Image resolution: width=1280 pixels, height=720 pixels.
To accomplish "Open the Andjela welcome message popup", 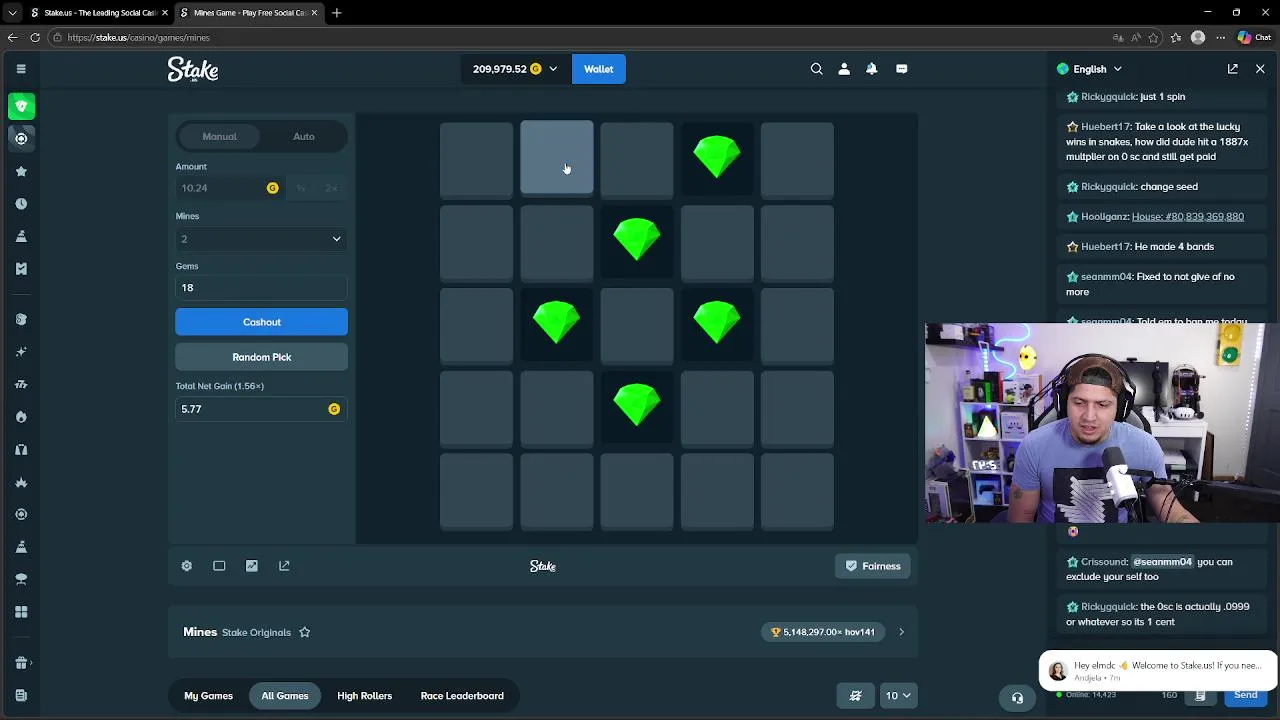I will [1158, 671].
